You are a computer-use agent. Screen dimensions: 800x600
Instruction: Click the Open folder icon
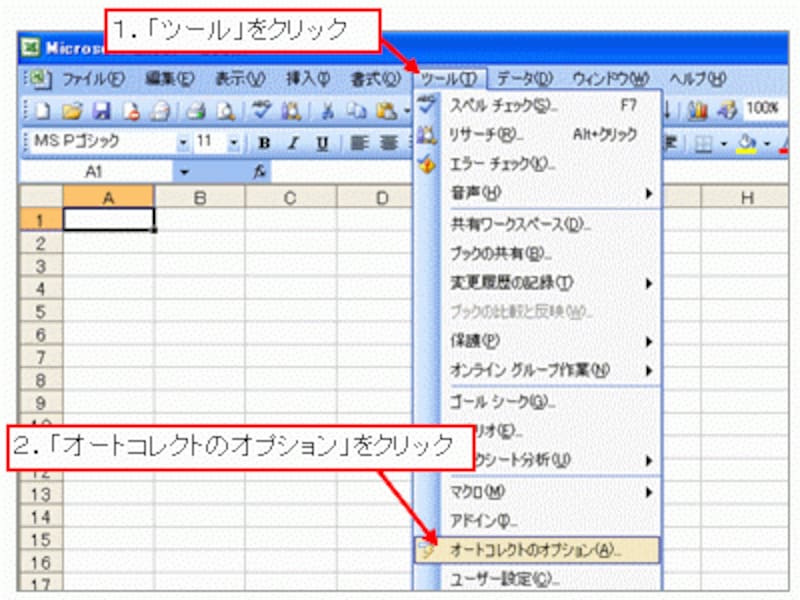72,110
